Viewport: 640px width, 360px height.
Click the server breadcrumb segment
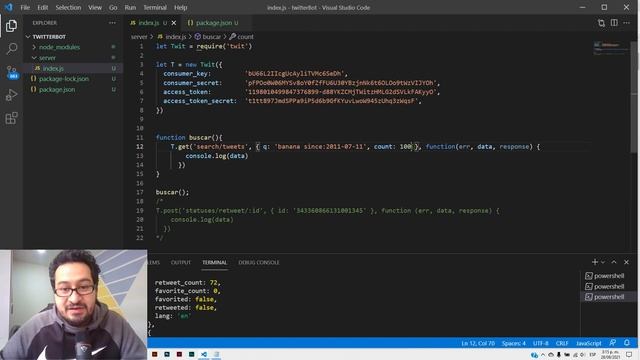pyautogui.click(x=139, y=37)
